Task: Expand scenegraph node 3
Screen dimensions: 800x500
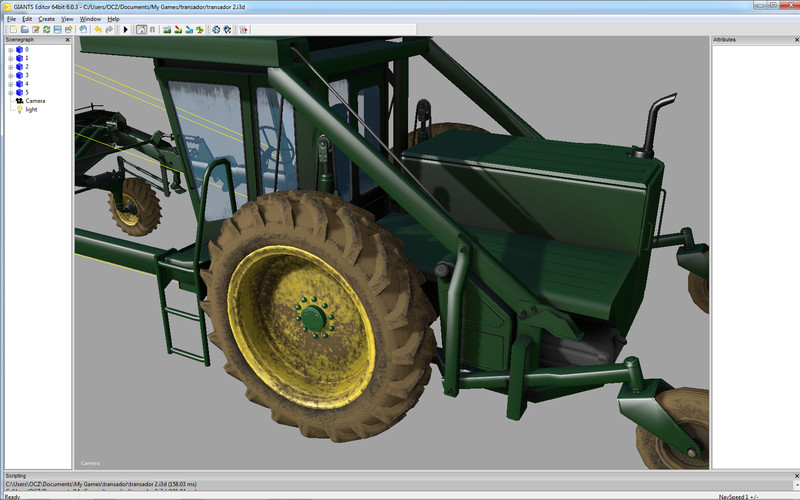Action: tap(10, 75)
